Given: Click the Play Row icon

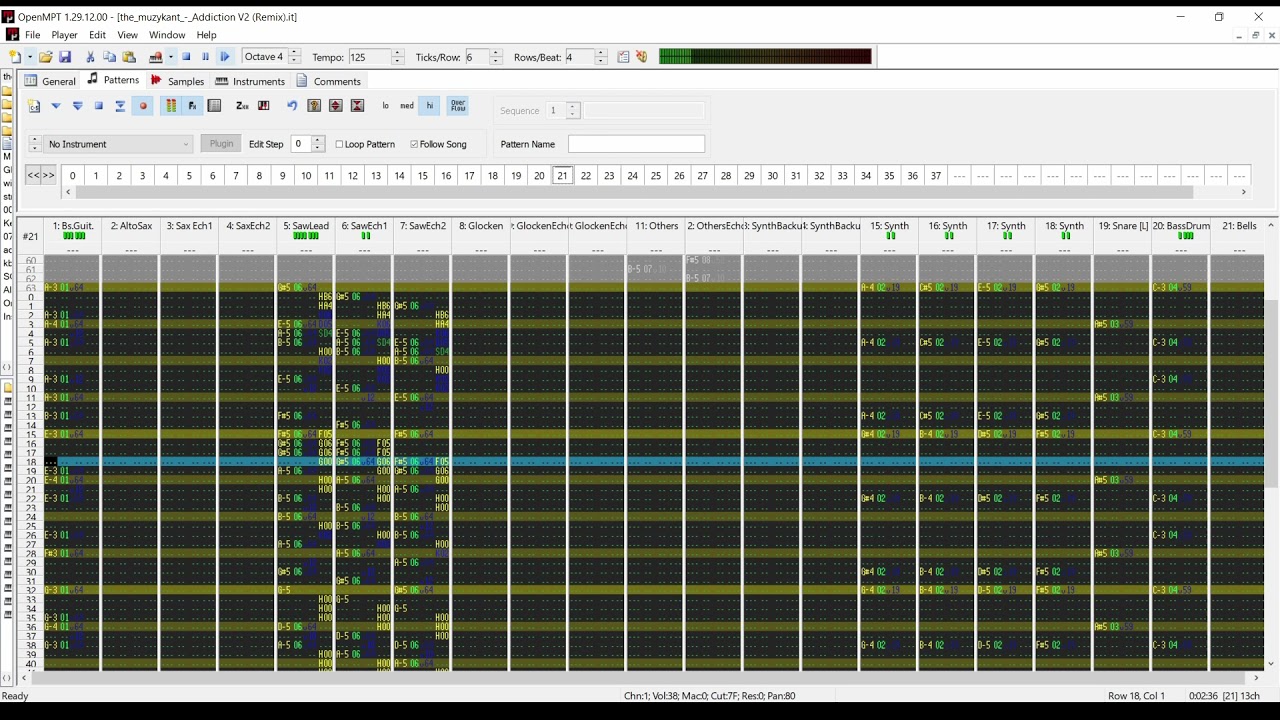Looking at the screenshot, I should point(120,106).
